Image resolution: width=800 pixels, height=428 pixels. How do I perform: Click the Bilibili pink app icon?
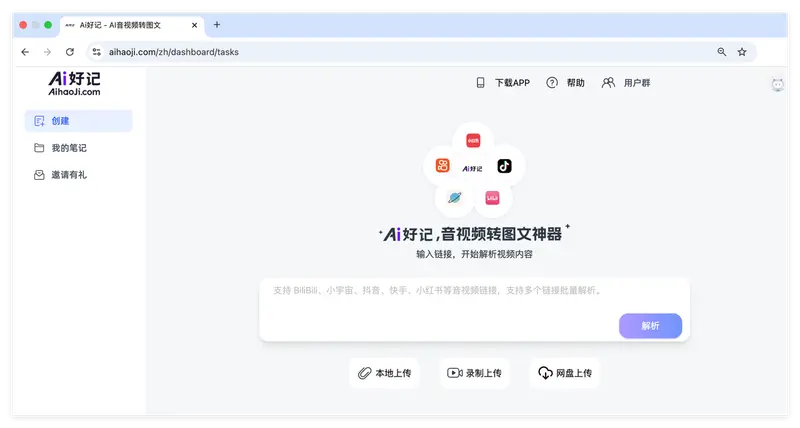pos(492,197)
